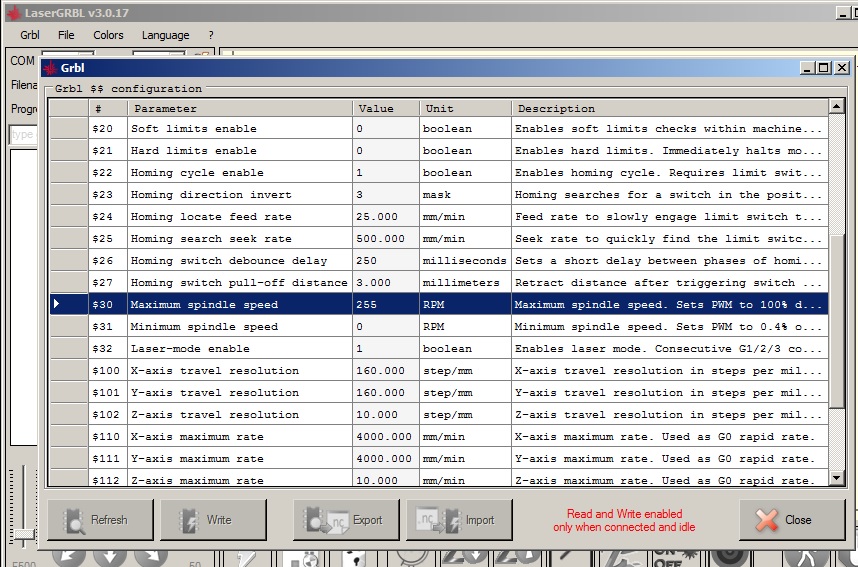
Task: Open the File menu
Action: point(66,35)
